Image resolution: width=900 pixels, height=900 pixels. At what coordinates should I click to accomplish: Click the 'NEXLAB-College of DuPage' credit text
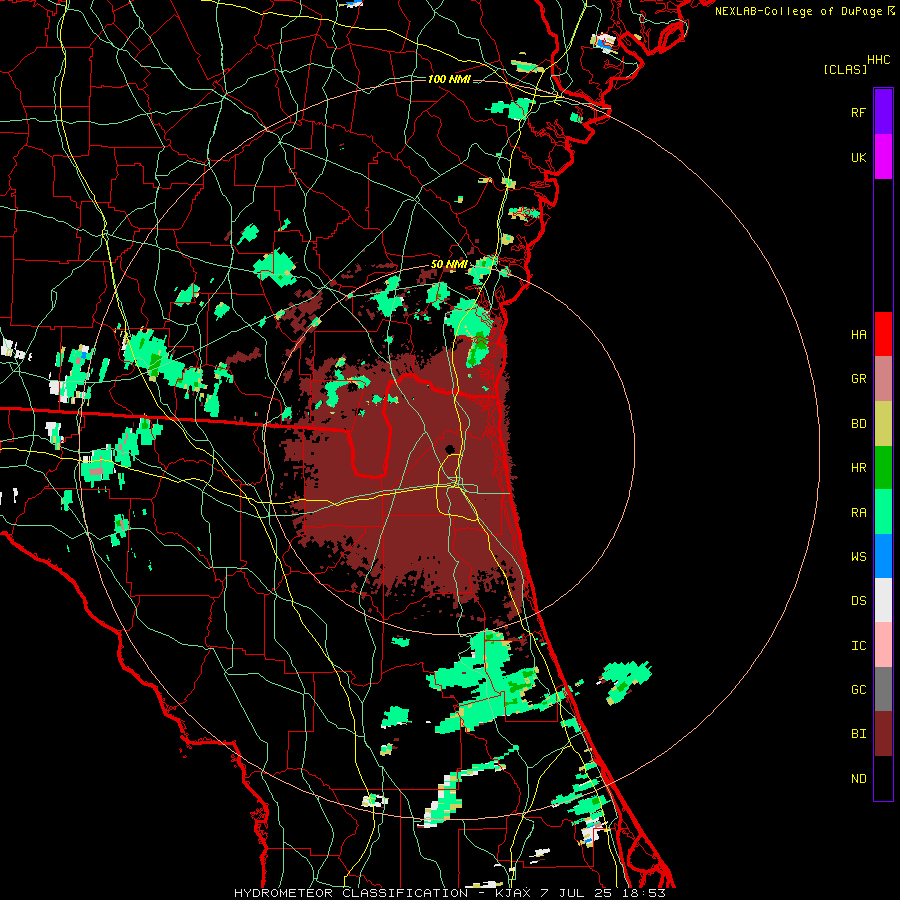click(798, 11)
